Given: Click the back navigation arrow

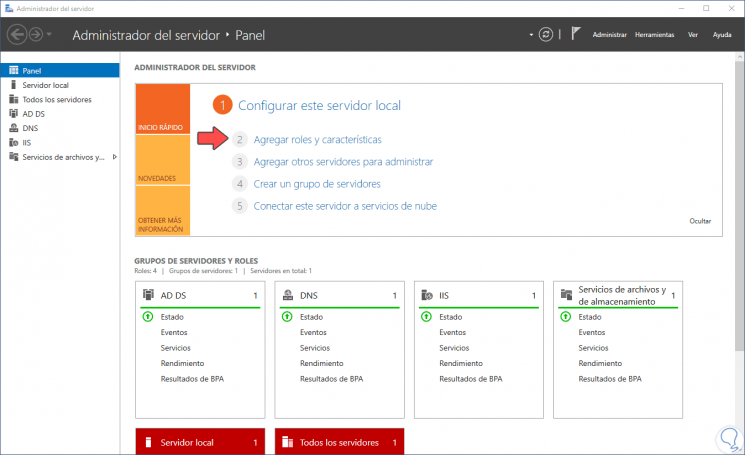Looking at the screenshot, I should [x=18, y=34].
